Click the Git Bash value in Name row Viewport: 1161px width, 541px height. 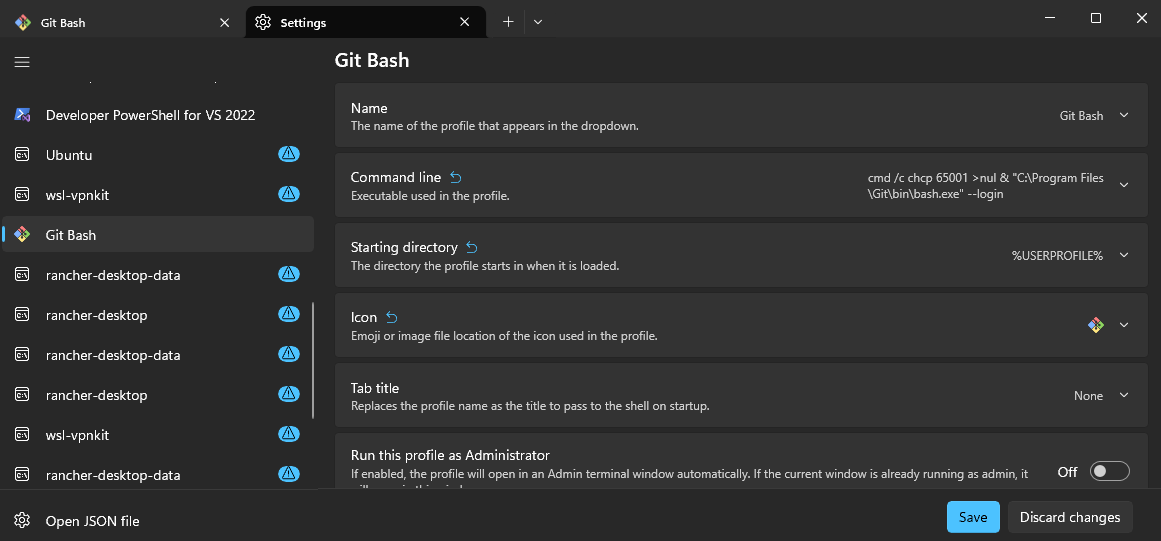[x=1081, y=115]
